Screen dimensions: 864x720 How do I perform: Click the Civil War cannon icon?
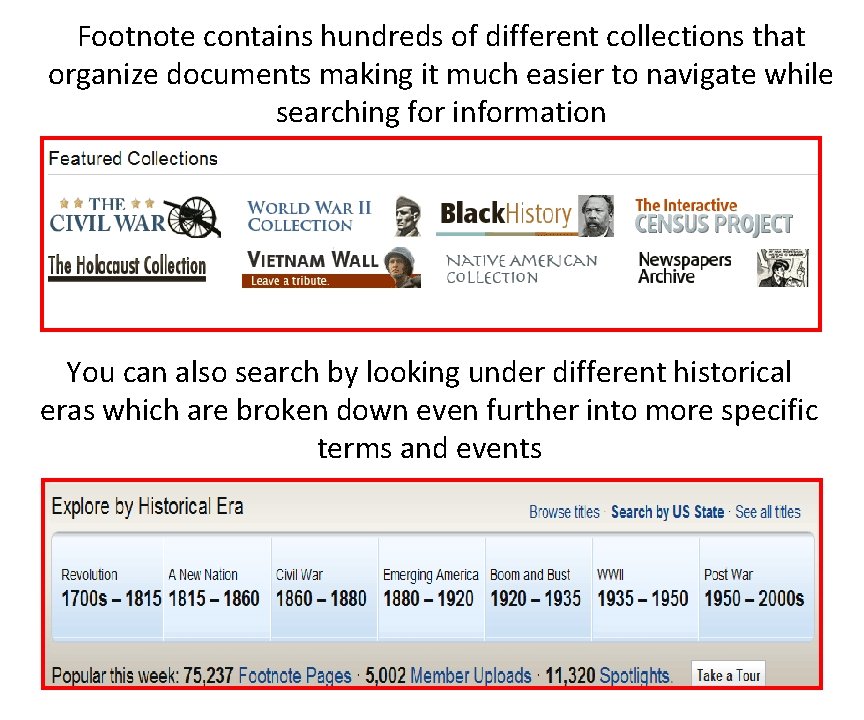(194, 217)
